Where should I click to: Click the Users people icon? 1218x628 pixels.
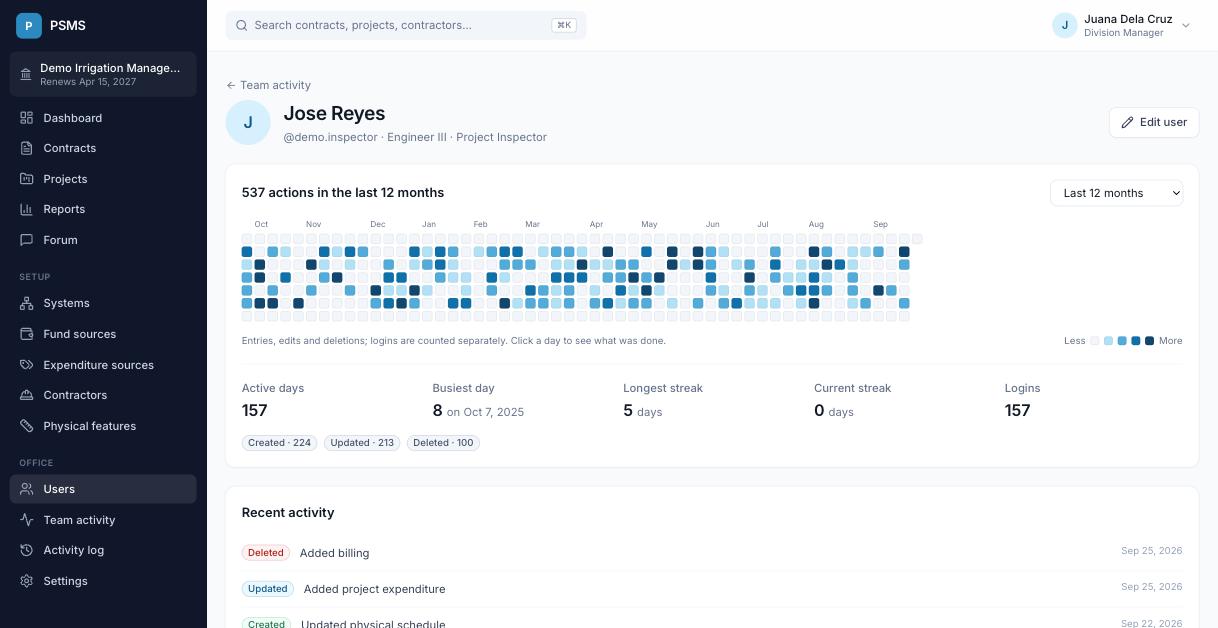click(x=26, y=489)
